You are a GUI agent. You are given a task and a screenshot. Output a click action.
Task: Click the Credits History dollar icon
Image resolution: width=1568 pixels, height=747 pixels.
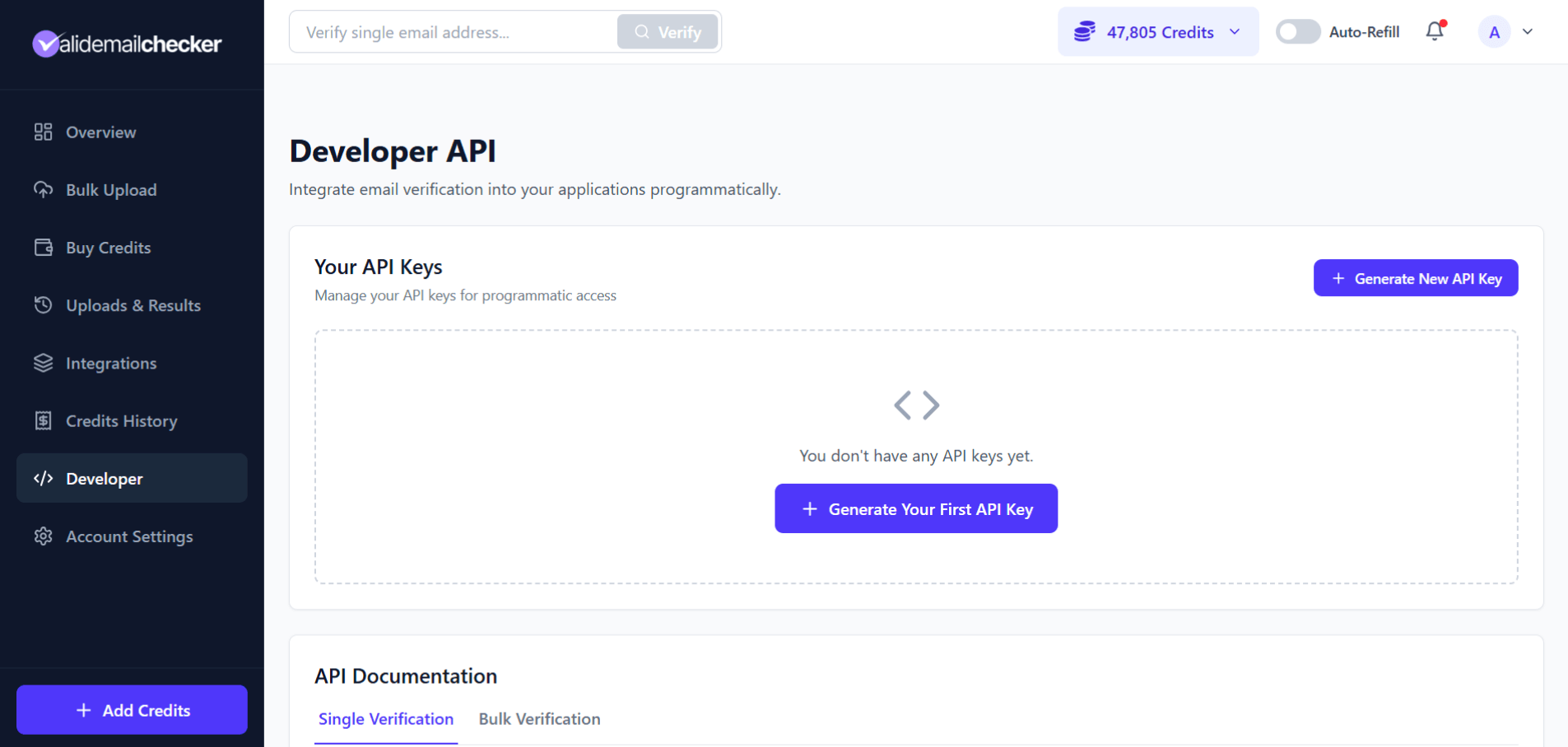[x=43, y=420]
